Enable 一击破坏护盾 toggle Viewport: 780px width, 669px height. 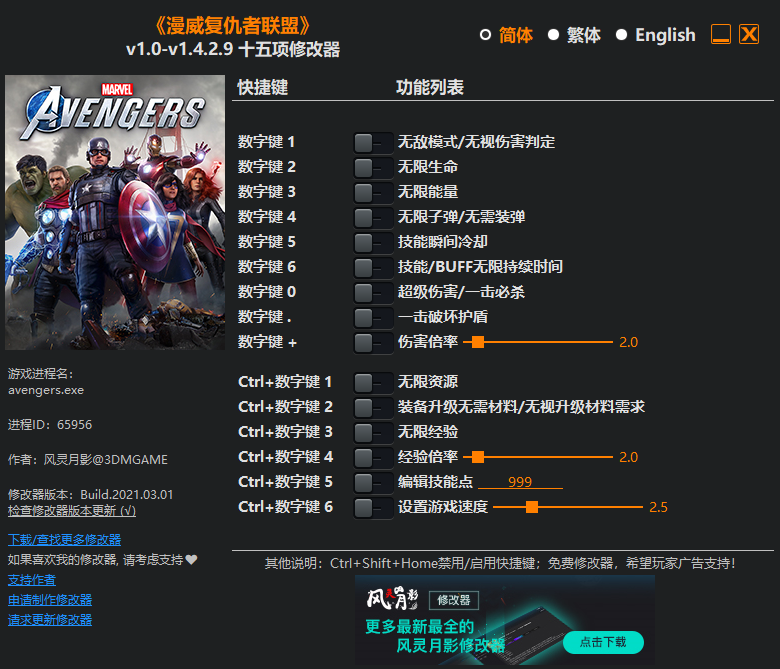click(373, 317)
